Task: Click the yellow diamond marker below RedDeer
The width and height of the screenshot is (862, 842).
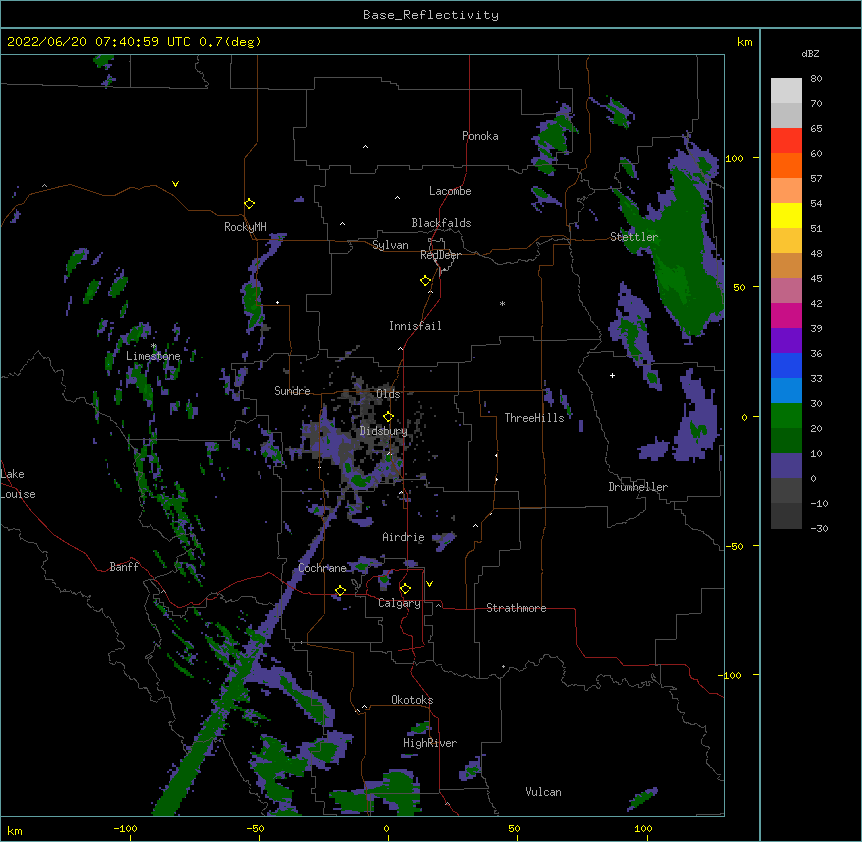Action: 426,280
